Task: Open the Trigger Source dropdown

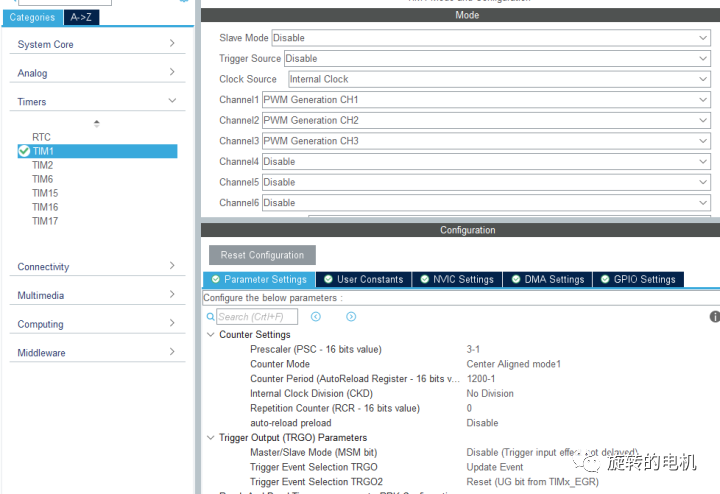Action: (x=497, y=58)
